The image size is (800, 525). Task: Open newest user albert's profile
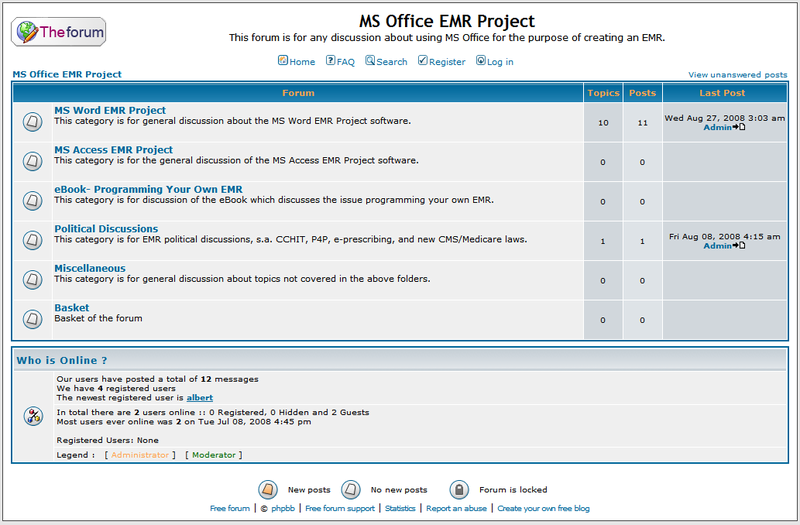pos(199,397)
